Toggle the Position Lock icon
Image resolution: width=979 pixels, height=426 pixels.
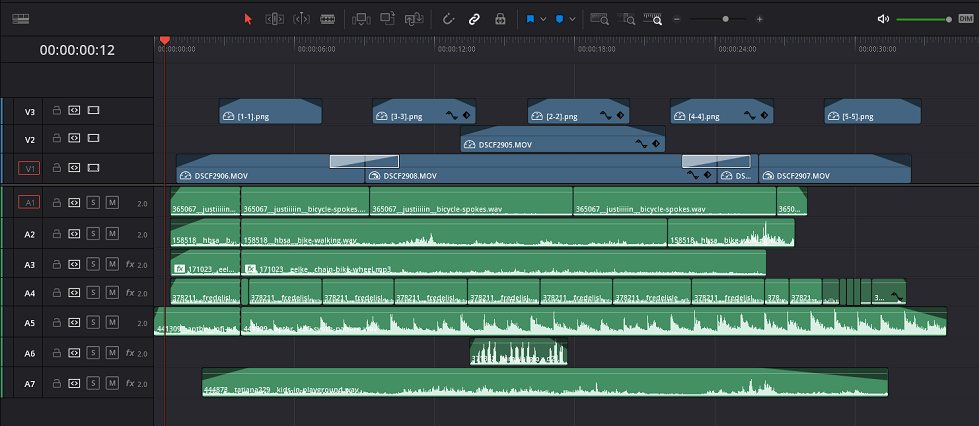(x=500, y=19)
